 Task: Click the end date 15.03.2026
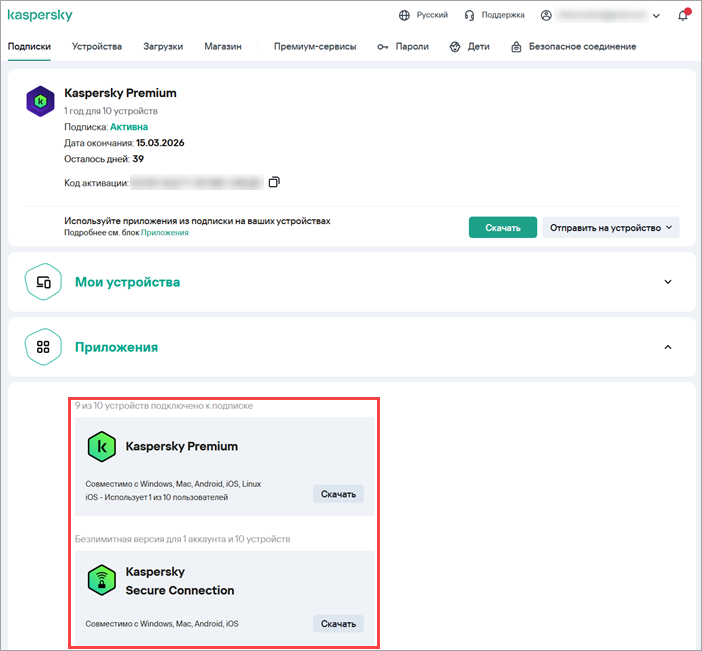pyautogui.click(x=160, y=143)
